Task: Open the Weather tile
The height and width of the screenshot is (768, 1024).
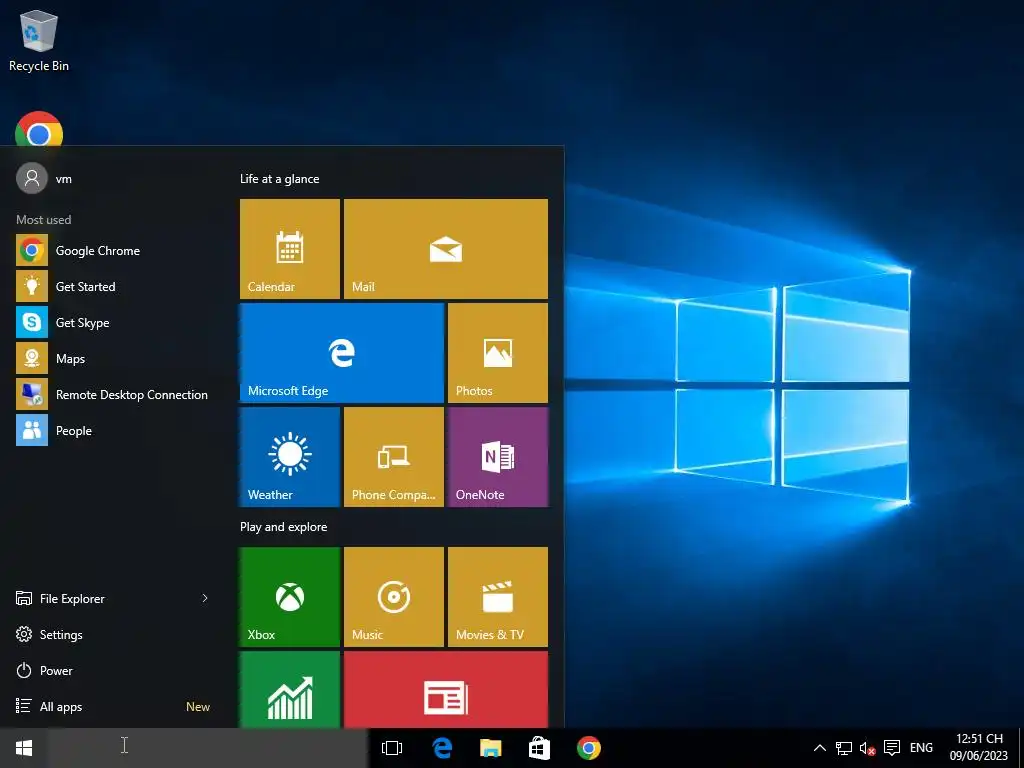Action: 289,456
